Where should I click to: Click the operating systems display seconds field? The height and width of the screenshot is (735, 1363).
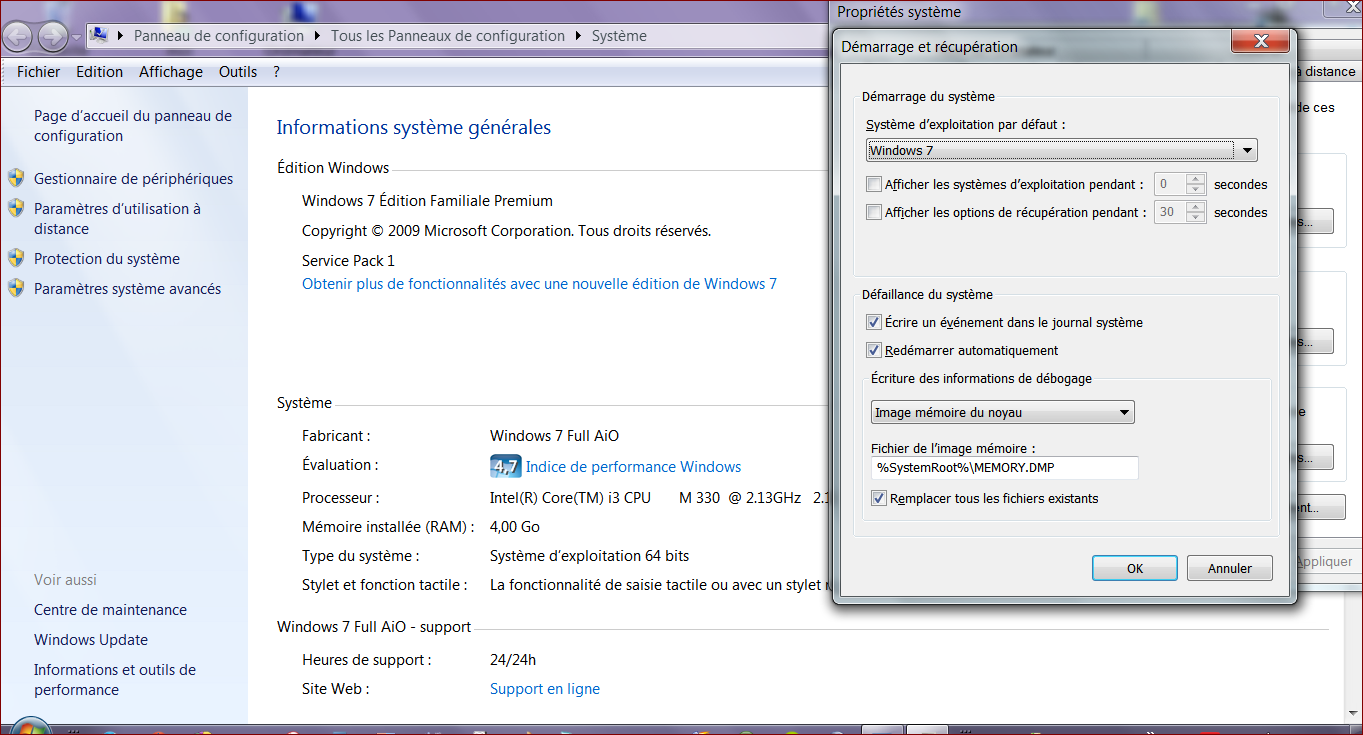coord(1170,184)
